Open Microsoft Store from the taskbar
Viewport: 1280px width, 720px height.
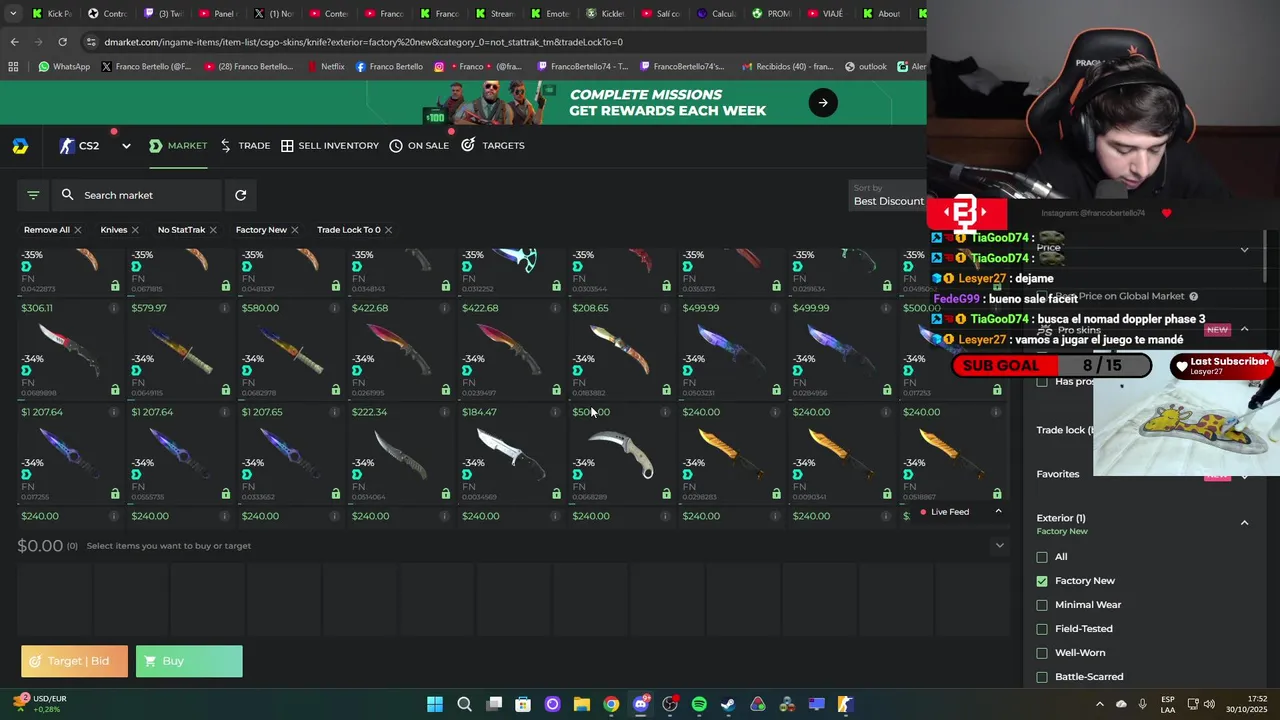coord(523,704)
